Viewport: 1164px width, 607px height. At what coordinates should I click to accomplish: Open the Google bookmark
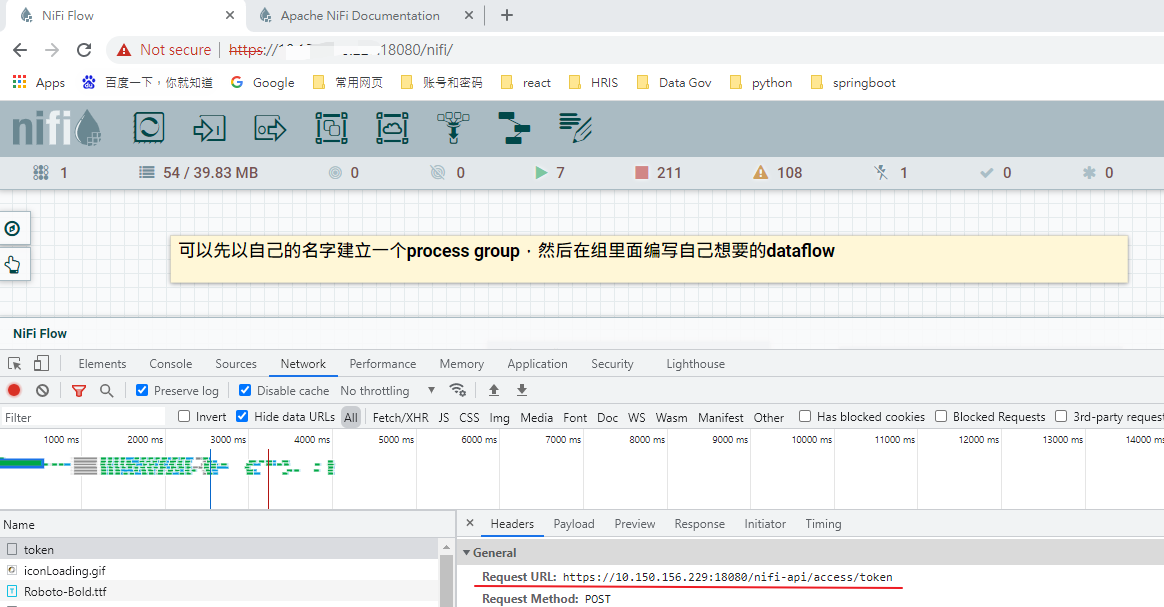[263, 82]
